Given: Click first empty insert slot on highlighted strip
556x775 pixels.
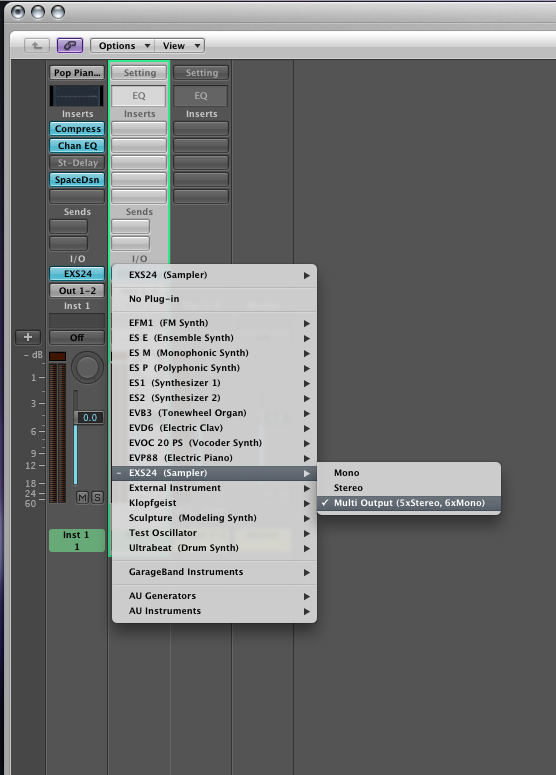Looking at the screenshot, I should pos(139,129).
